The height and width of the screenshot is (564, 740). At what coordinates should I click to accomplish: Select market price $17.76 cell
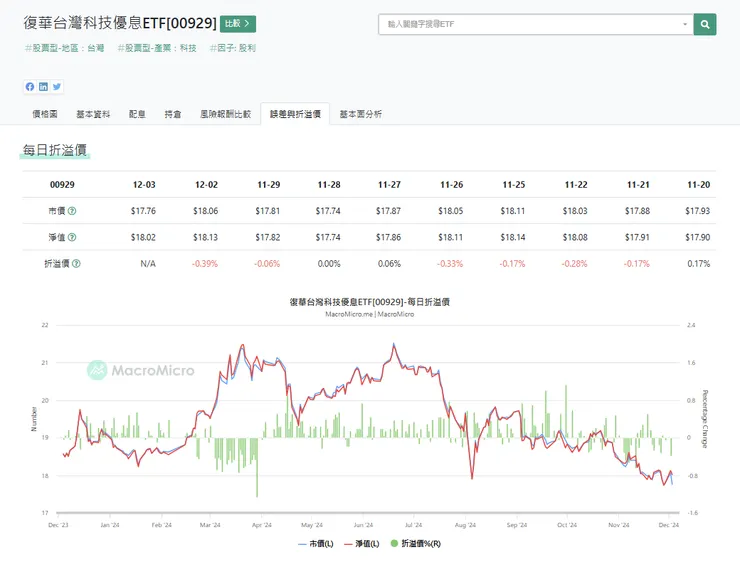(x=143, y=211)
